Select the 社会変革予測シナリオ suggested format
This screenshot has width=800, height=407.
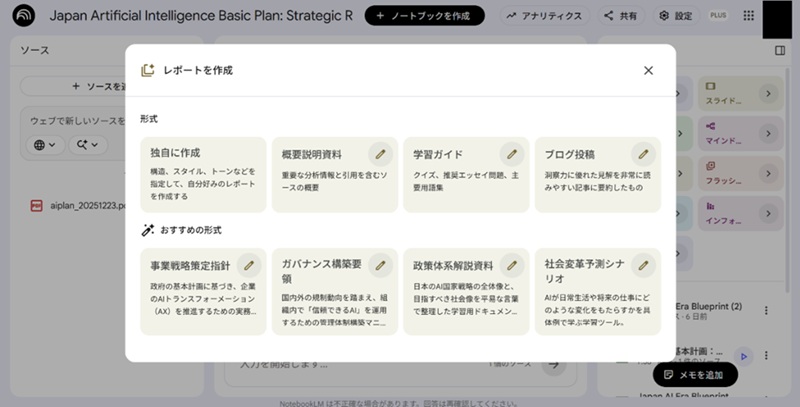[x=598, y=292]
